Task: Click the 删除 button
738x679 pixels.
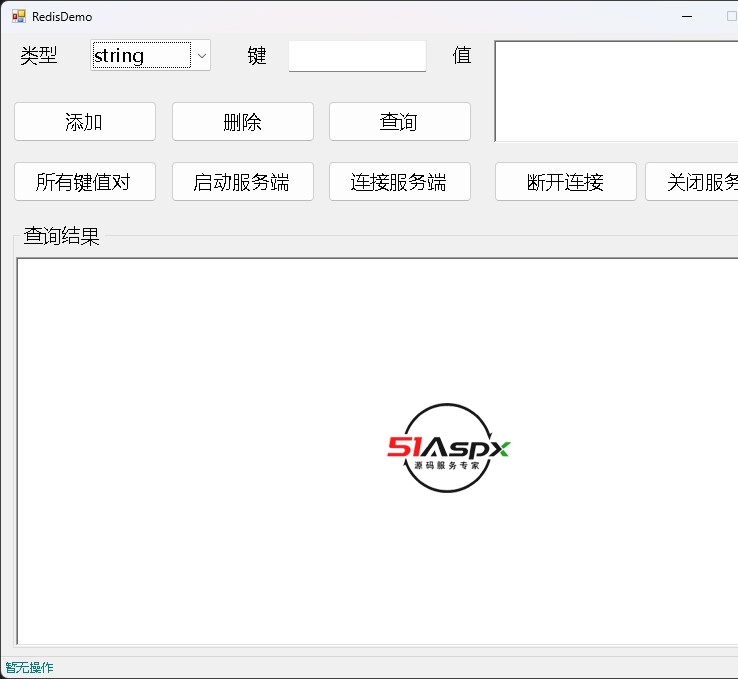Action: [x=243, y=122]
